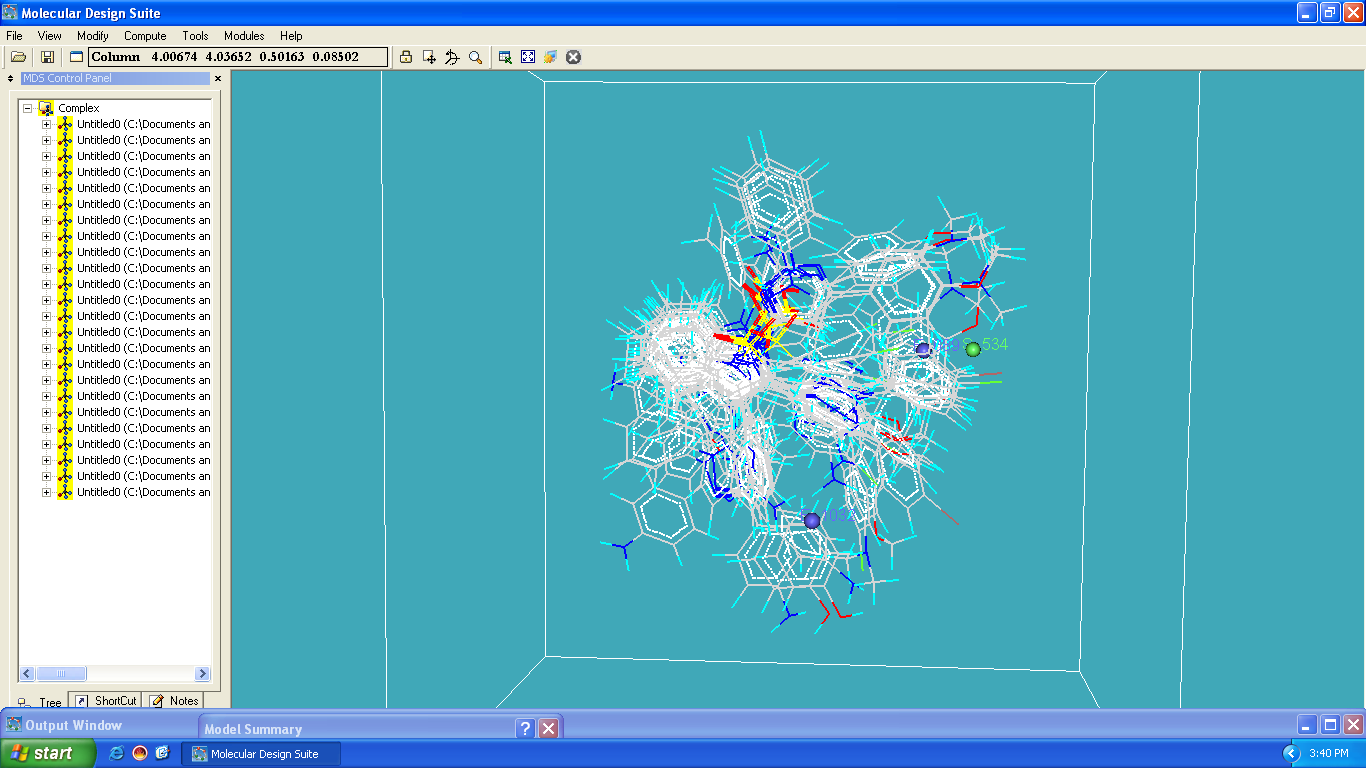Click the move/translate selection tool icon

tap(429, 57)
